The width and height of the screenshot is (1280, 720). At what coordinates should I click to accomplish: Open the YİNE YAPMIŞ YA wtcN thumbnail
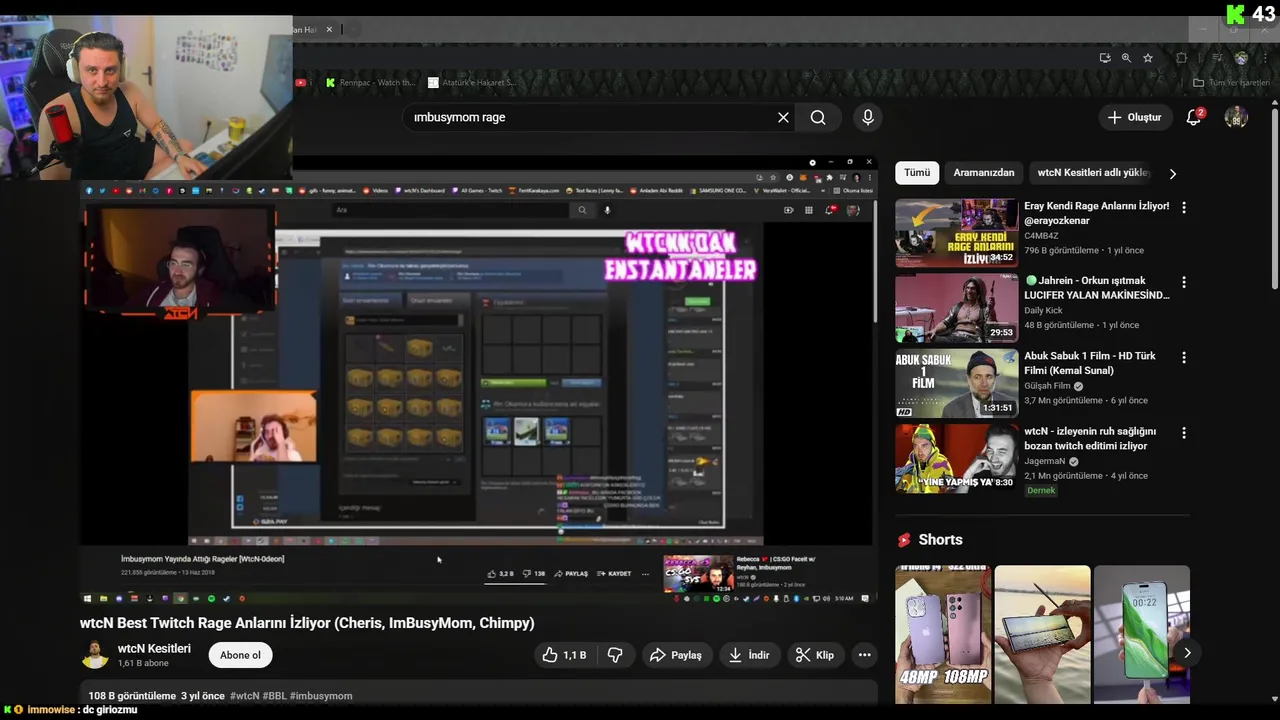pyautogui.click(x=957, y=459)
